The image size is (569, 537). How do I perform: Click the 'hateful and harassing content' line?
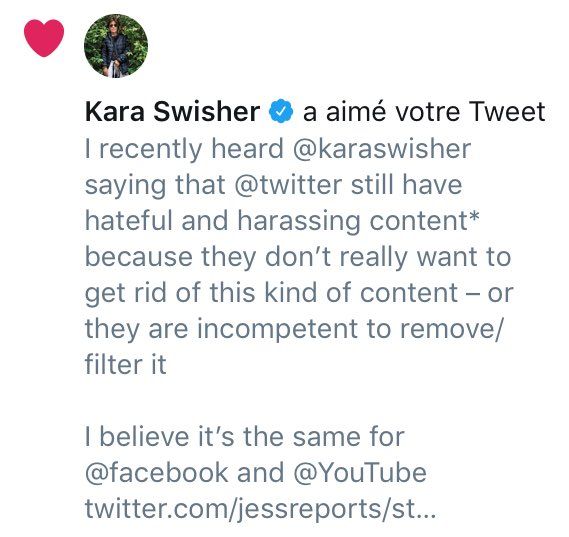(282, 221)
